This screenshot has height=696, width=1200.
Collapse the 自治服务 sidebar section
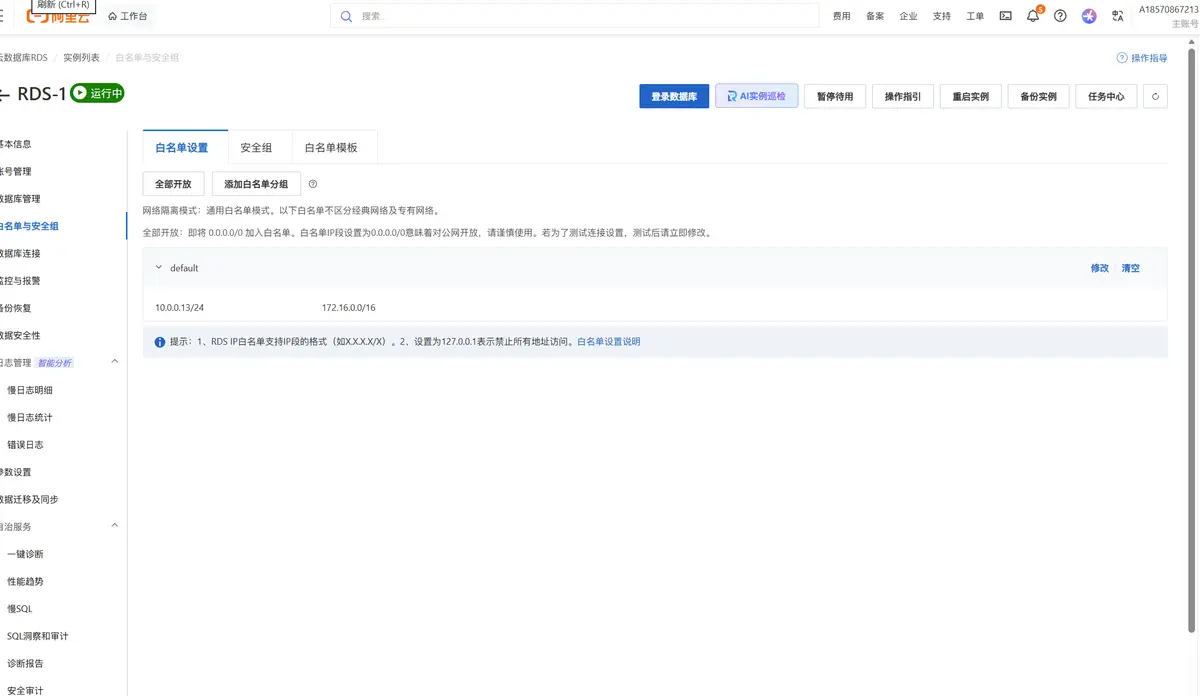coord(114,525)
